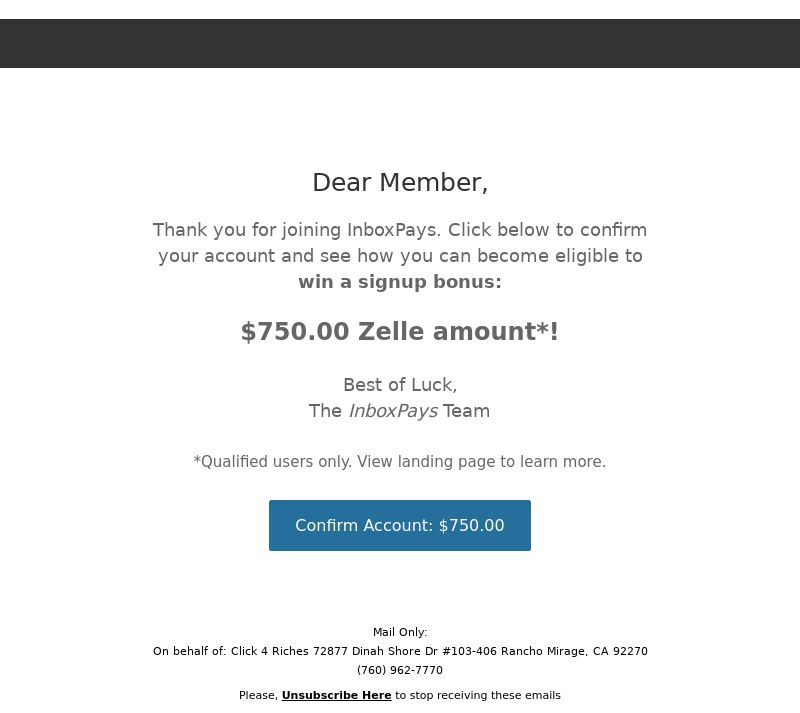Image resolution: width=800 pixels, height=713 pixels.
Task: Click the word Team in the signature
Action: click(466, 411)
